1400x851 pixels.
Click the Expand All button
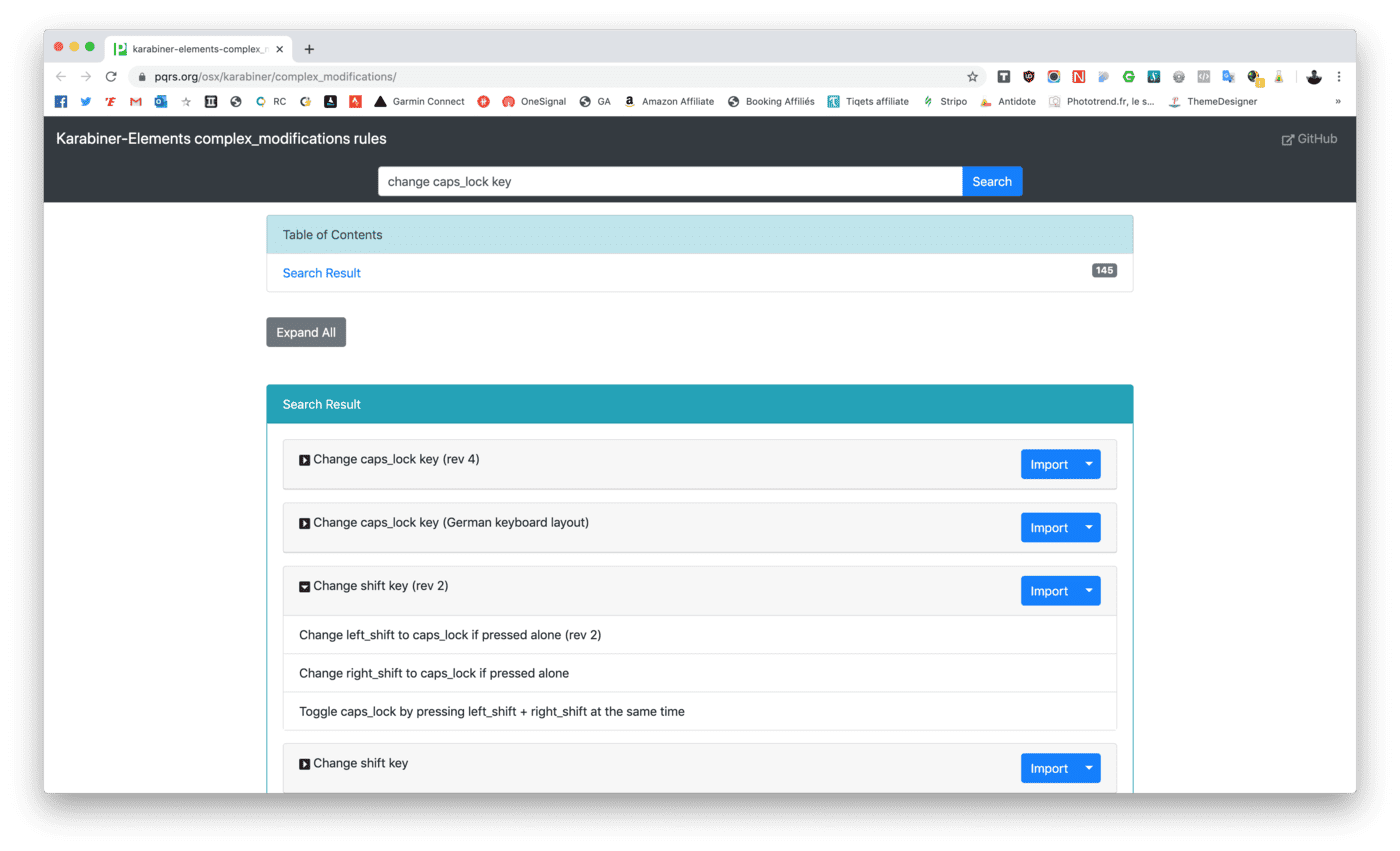click(x=306, y=333)
